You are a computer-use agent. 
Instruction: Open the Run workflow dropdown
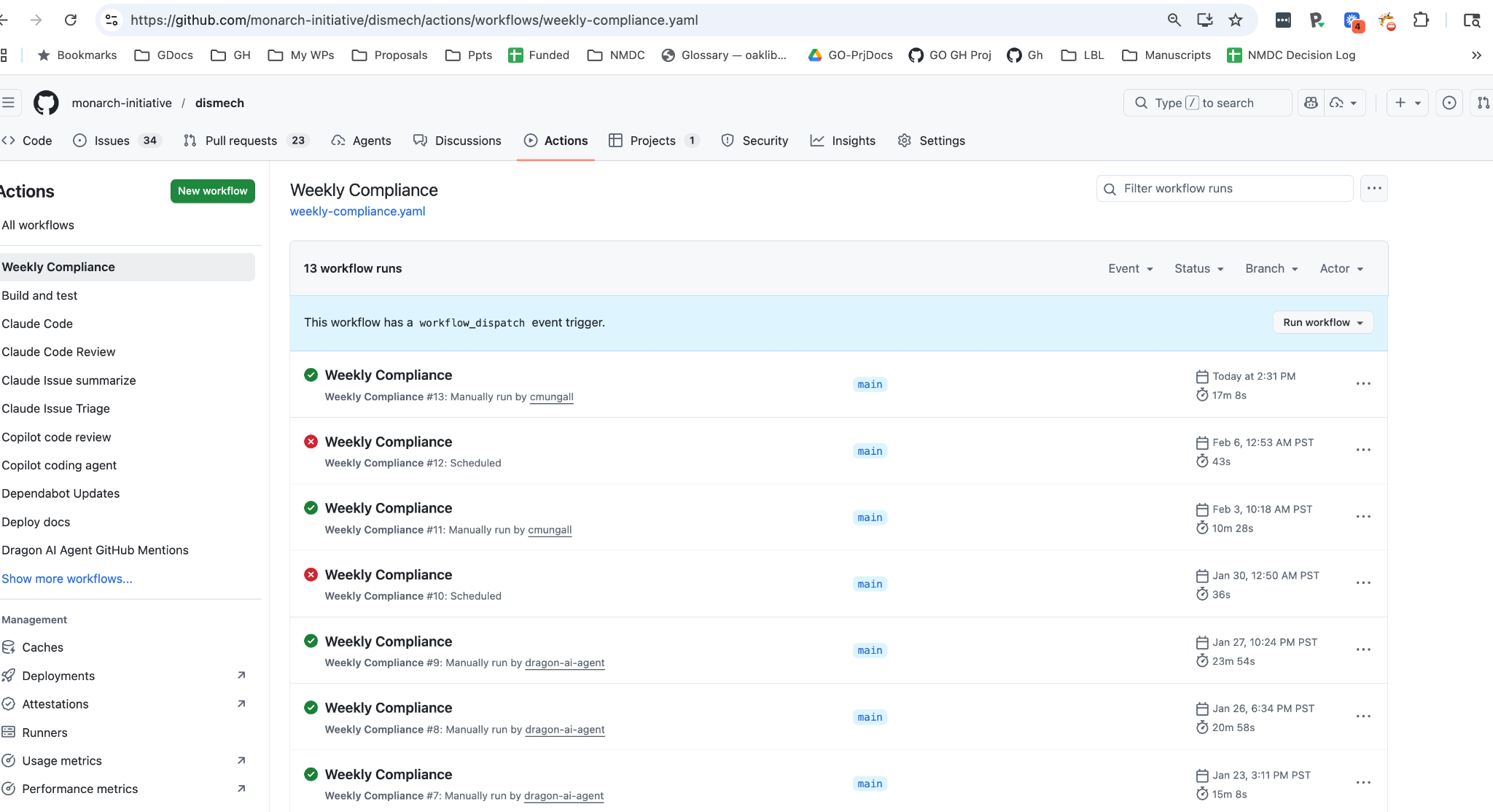1323,322
